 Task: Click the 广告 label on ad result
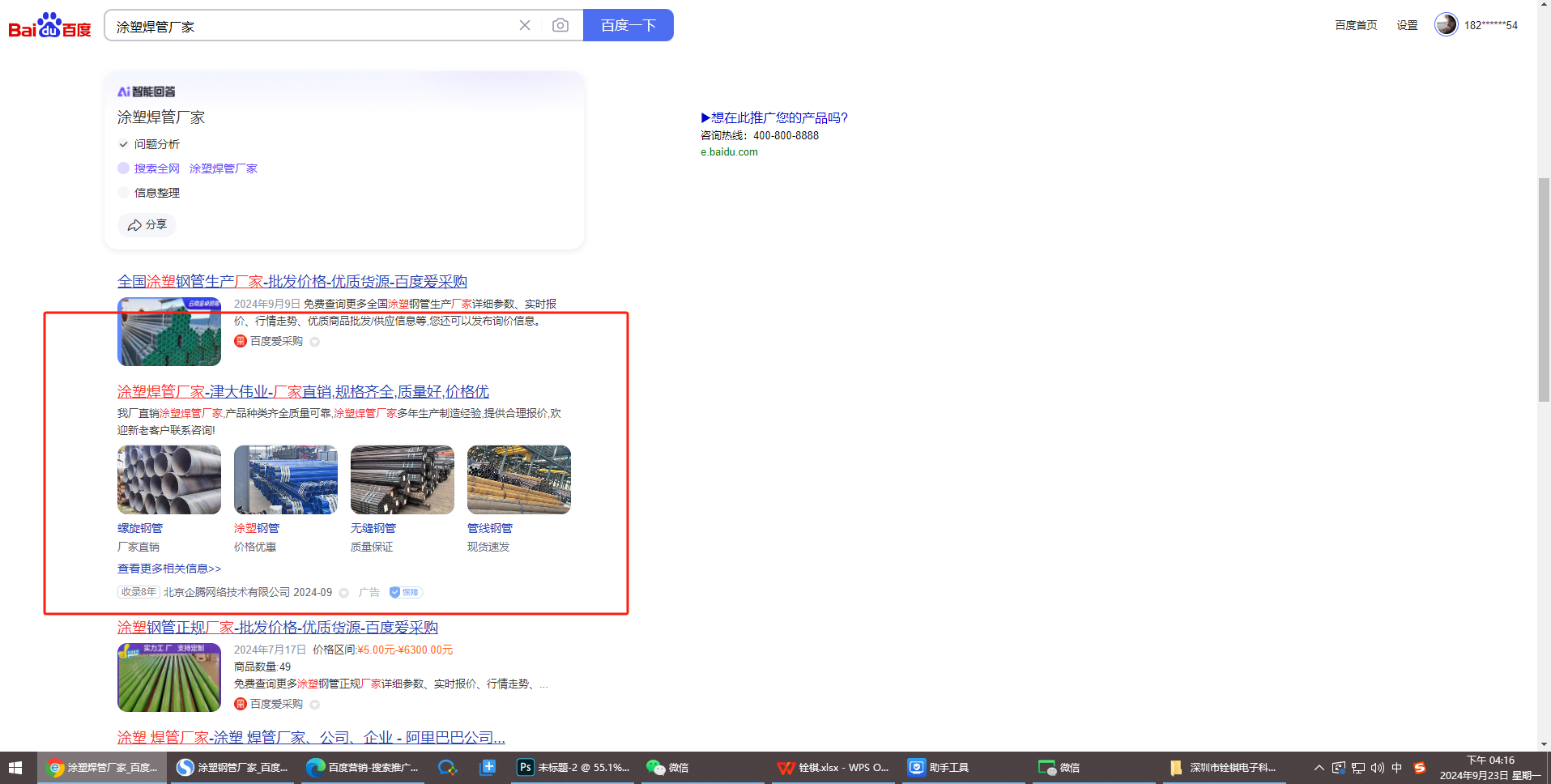coord(369,592)
